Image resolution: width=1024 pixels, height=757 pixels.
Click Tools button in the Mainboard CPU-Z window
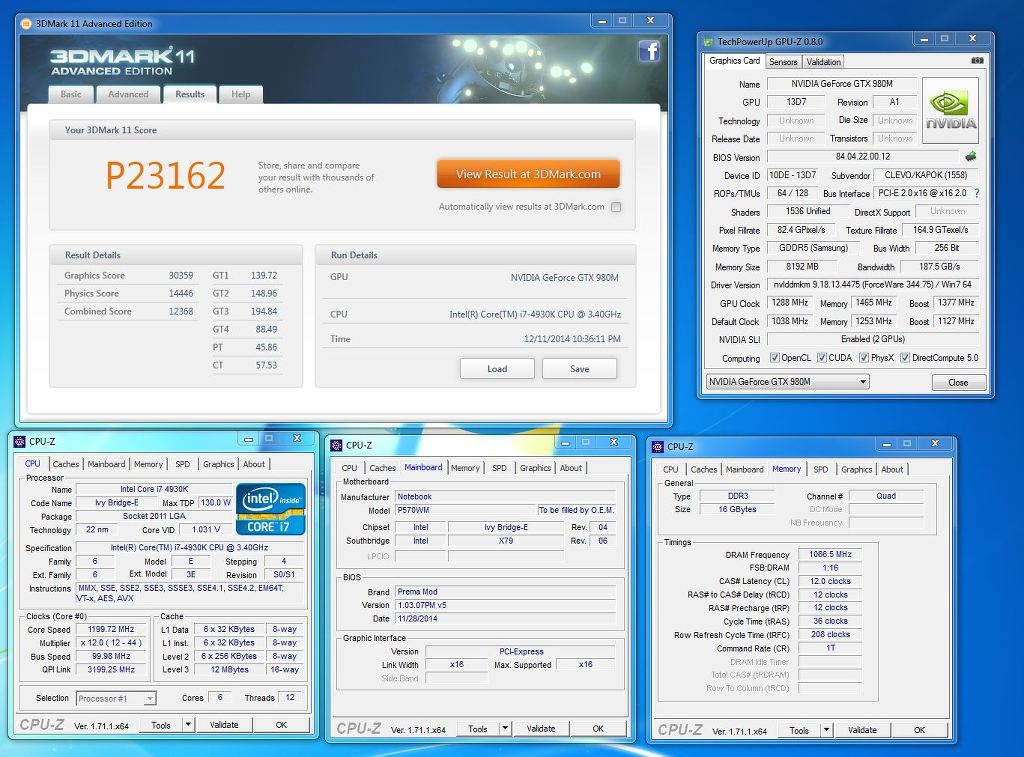[477, 728]
